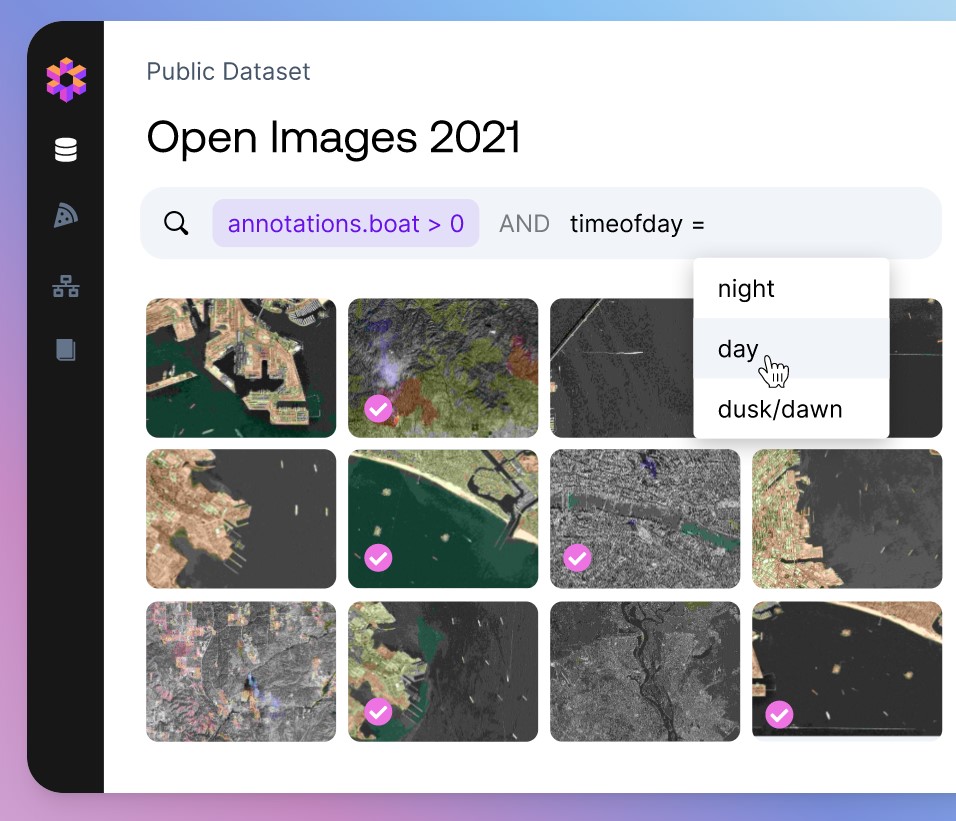
Task: Open the dark water thumbnail behind the dropdown
Action: (621, 368)
